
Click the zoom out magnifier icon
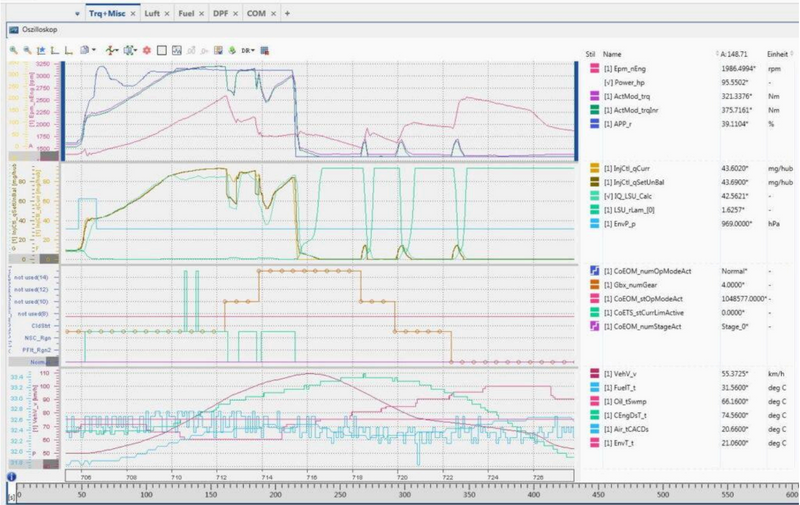tap(26, 49)
